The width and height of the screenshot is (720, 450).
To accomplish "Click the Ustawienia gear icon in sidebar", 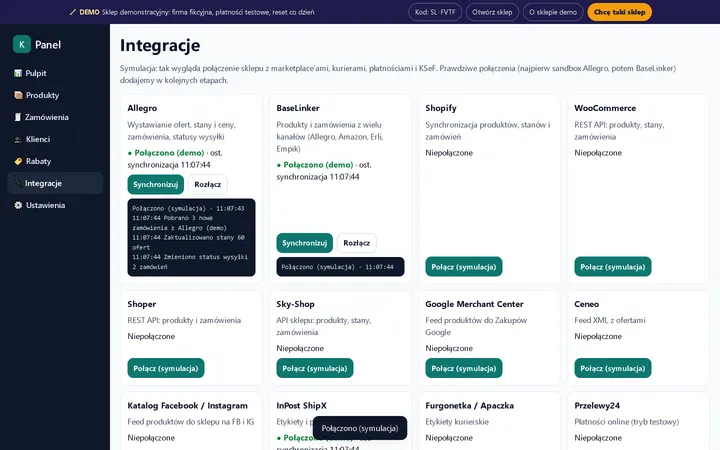I will 18,205.
